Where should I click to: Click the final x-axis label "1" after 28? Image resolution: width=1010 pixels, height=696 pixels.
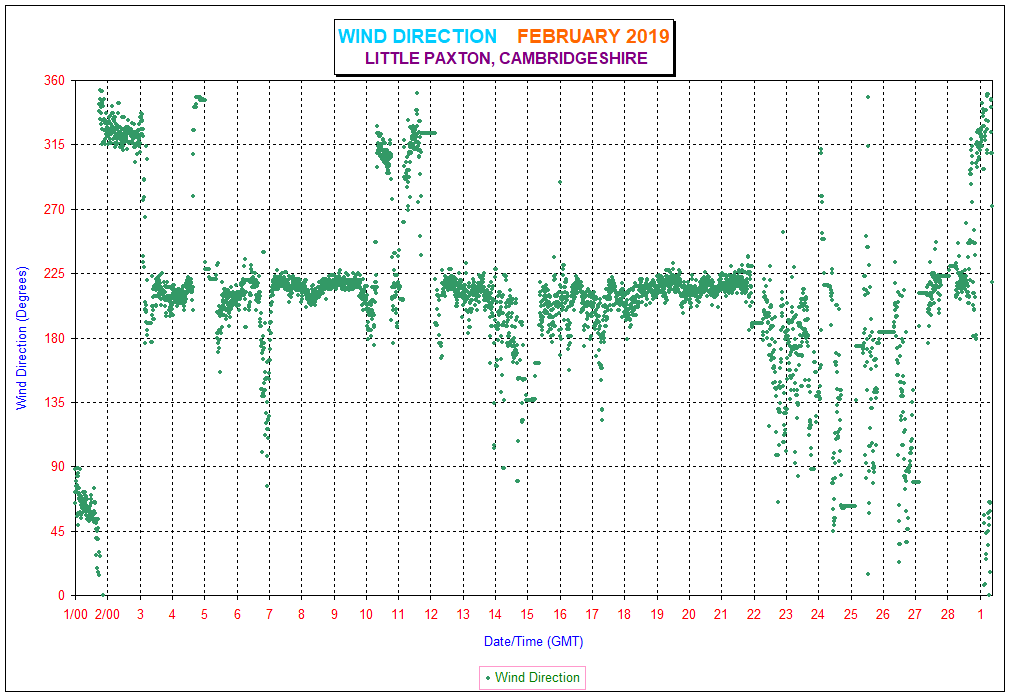[980, 614]
